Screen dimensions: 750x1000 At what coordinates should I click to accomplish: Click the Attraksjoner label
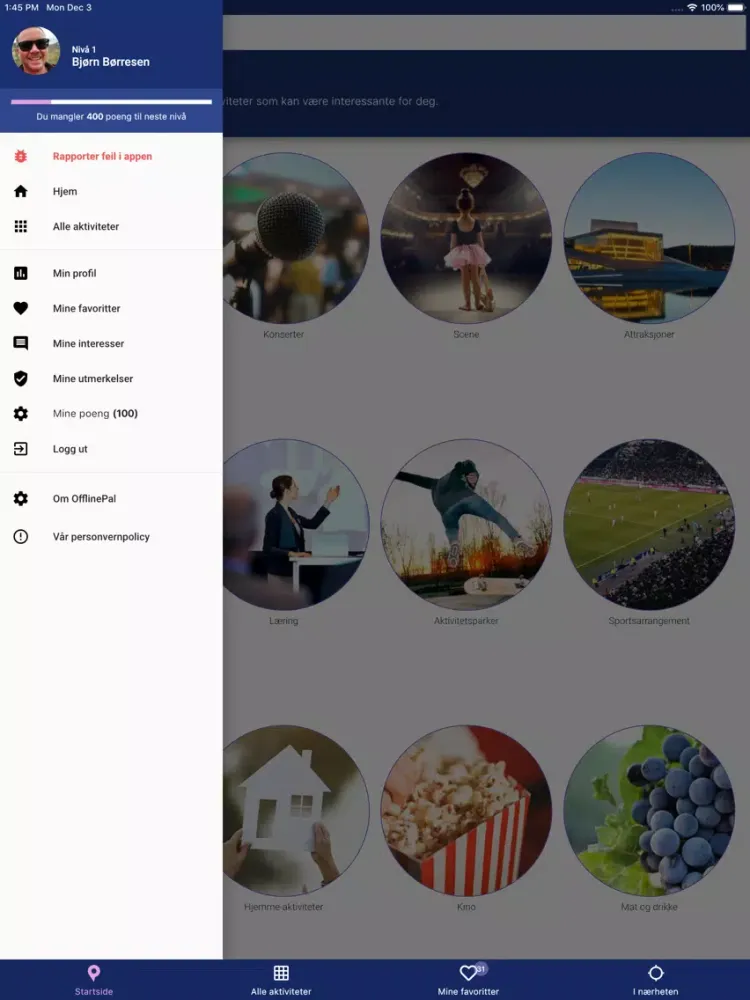tap(649, 334)
